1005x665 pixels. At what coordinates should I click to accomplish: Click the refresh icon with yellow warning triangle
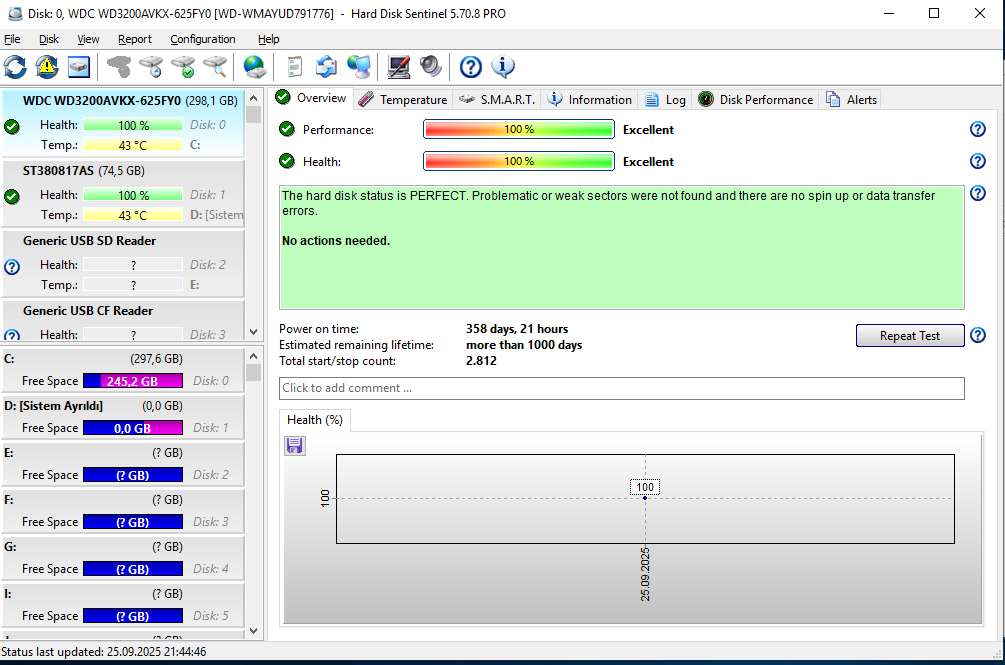pos(47,67)
